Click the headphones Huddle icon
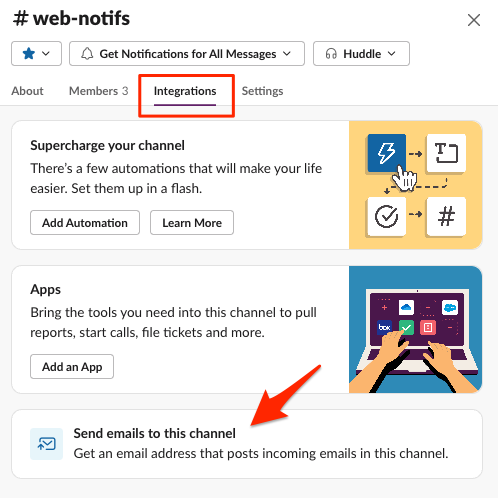498x498 pixels. [x=331, y=54]
